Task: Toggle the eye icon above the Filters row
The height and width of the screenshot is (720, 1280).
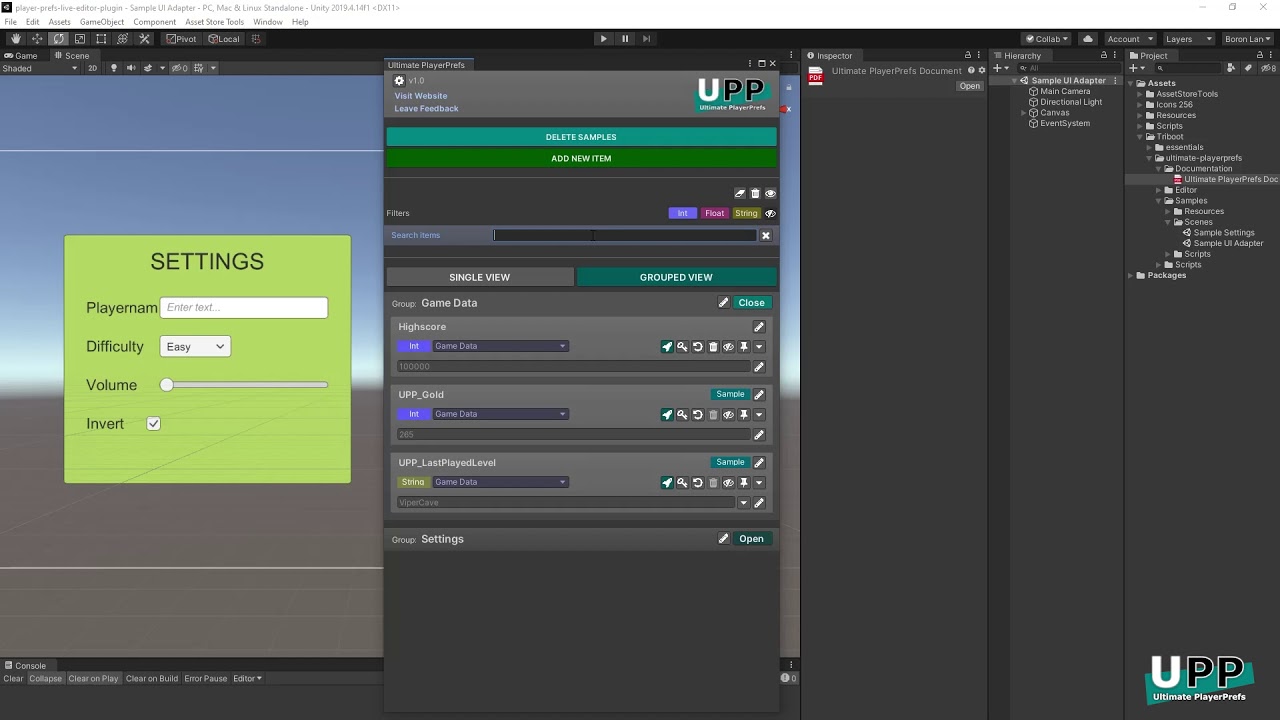Action: [770, 194]
